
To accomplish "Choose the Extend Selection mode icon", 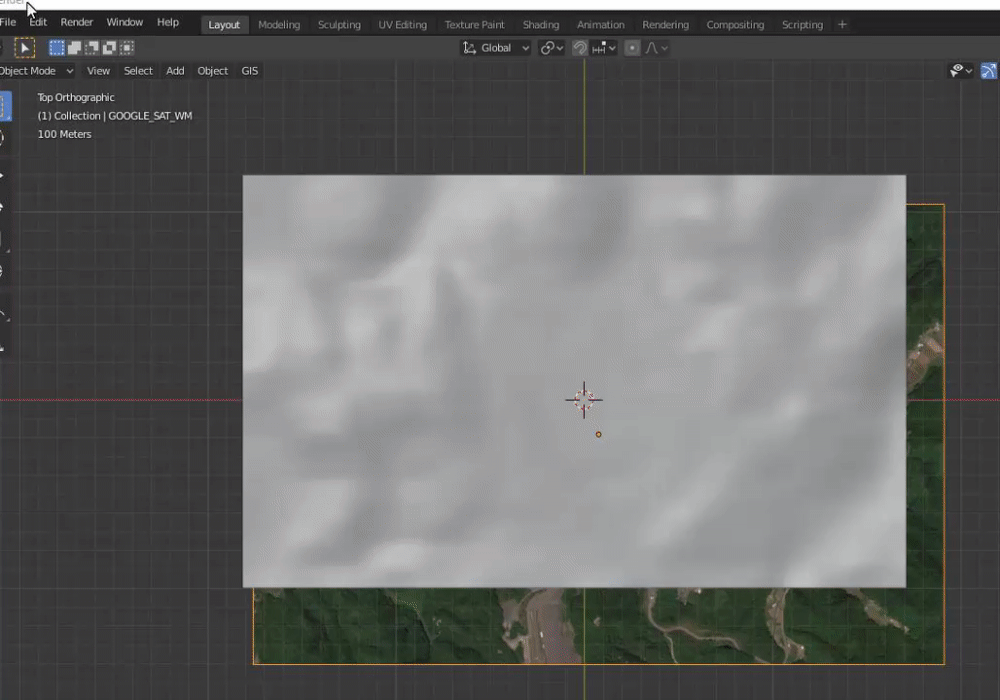I will 74,48.
